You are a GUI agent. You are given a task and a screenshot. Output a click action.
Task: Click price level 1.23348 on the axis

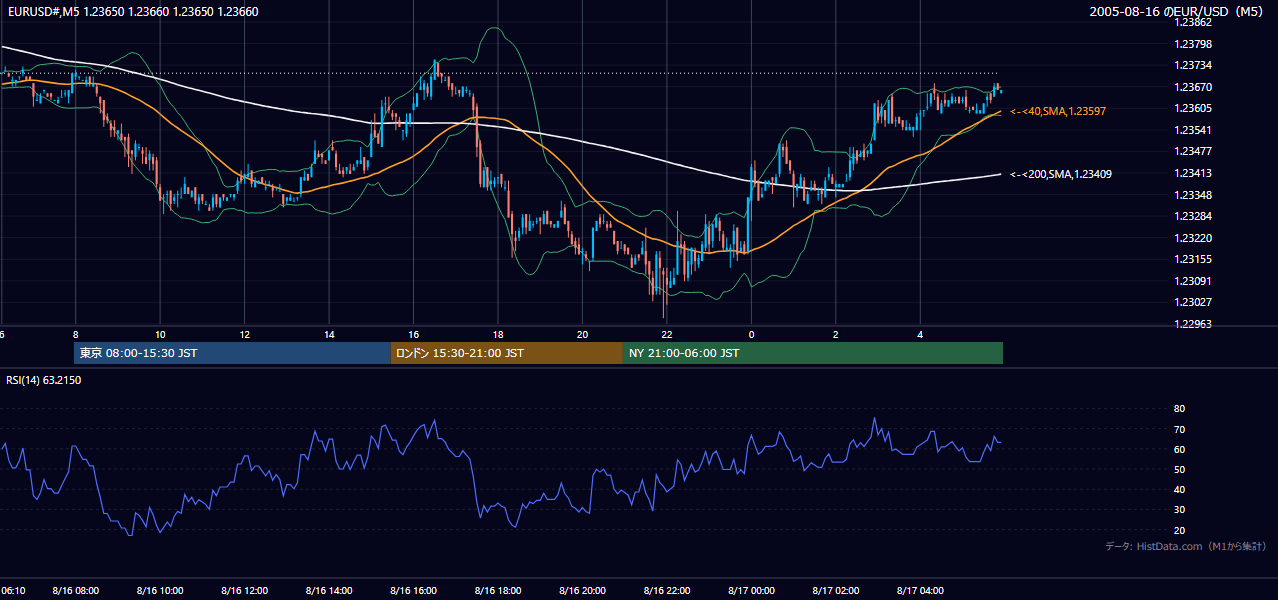tap(1193, 194)
